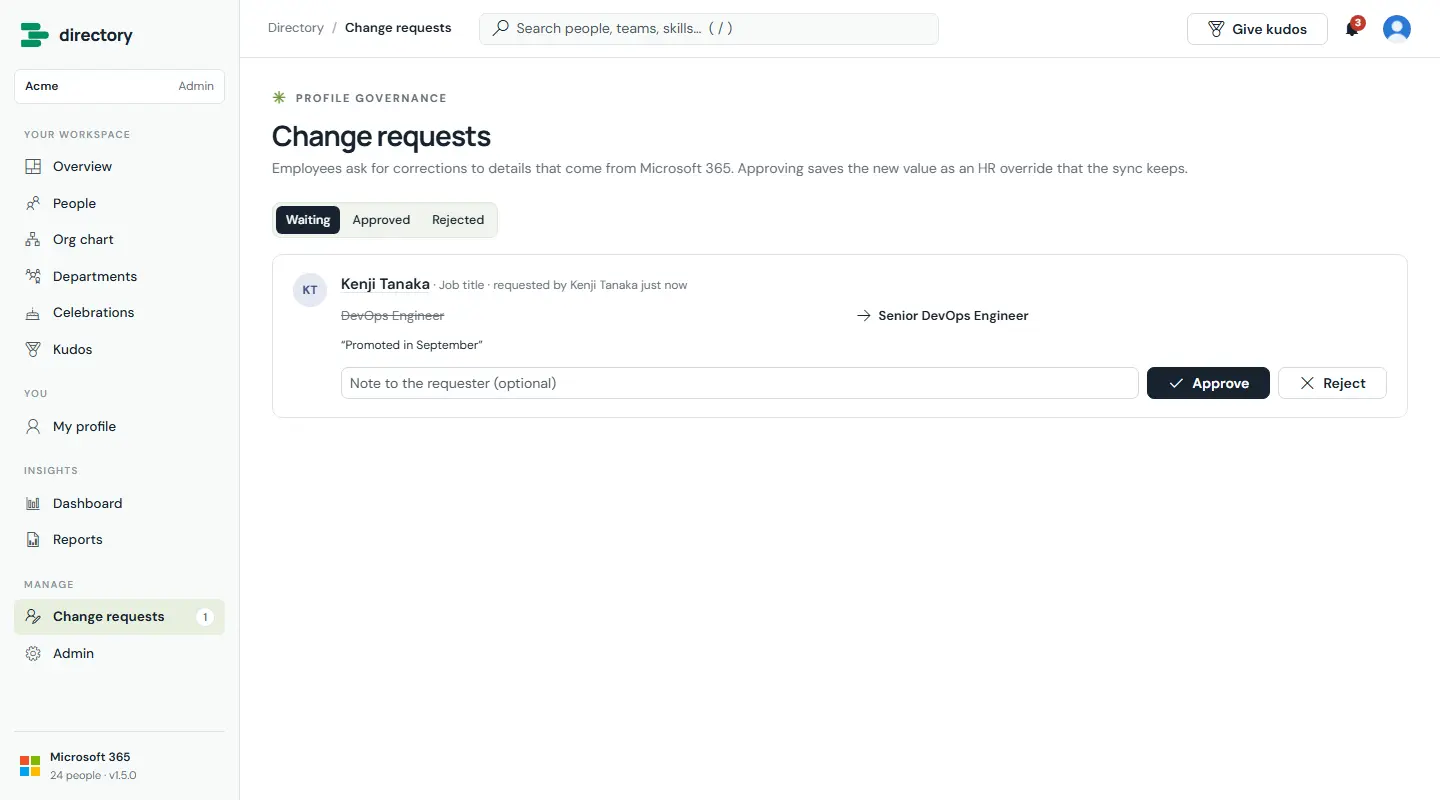Click the "PROFILE GOVERNANCE" label
The height and width of the screenshot is (800, 1440).
click(371, 98)
